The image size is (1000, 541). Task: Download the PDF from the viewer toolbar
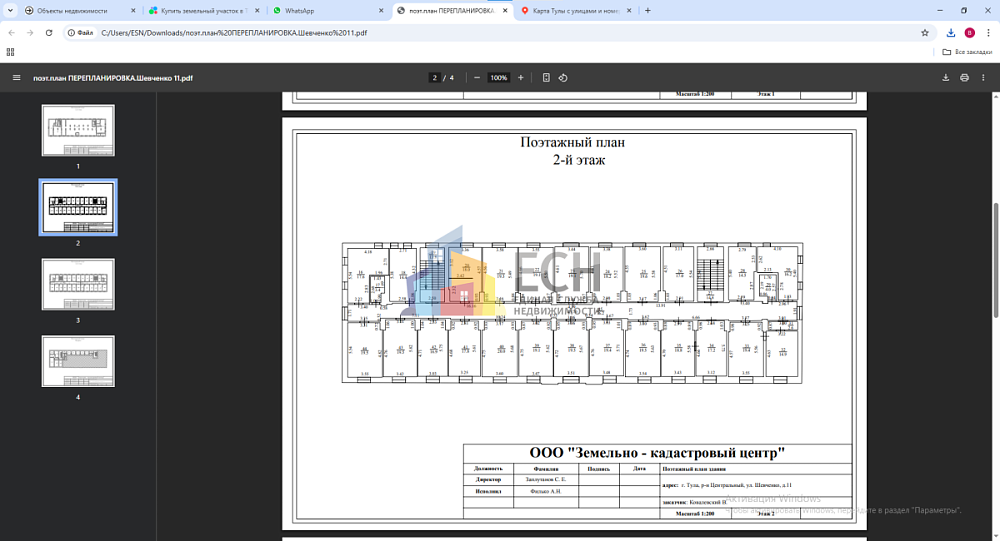pyautogui.click(x=946, y=78)
